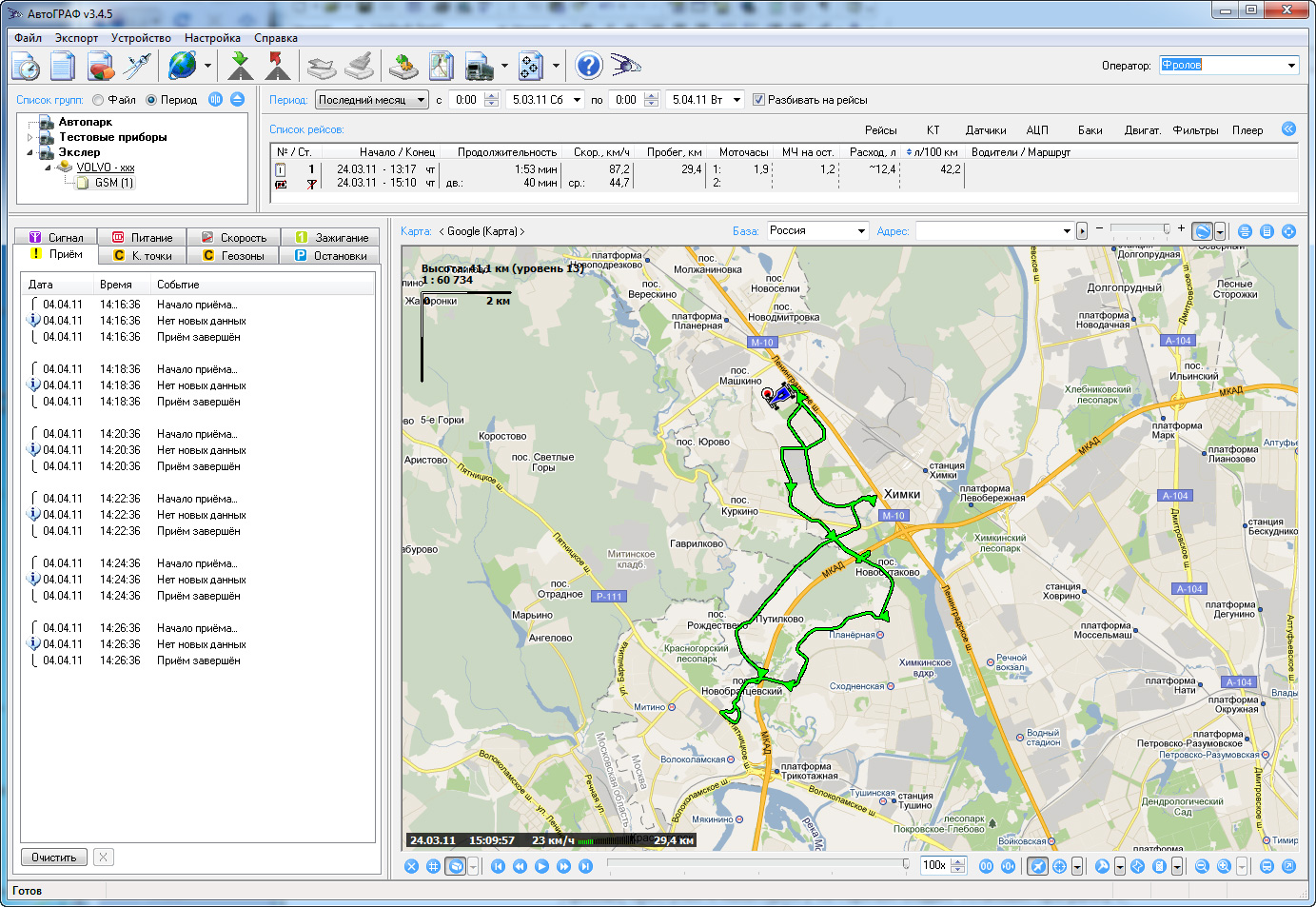Click the red arrow road icon
Screen dimensions: 1316x907
pyautogui.click(x=277, y=66)
